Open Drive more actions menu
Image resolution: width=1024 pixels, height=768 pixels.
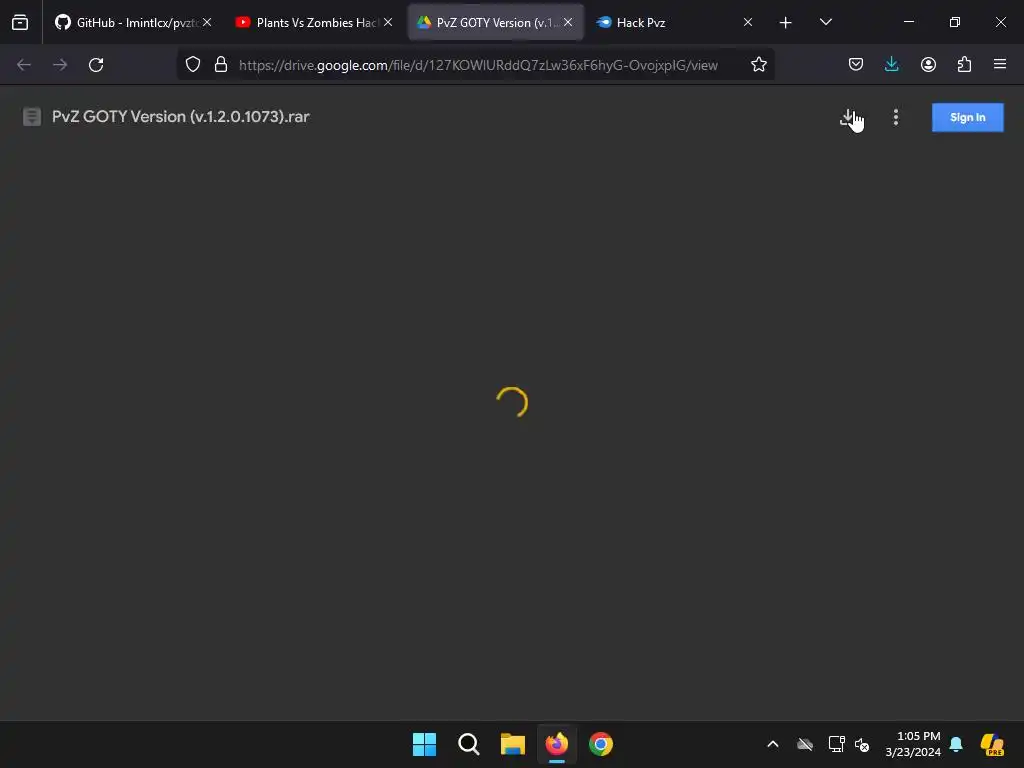pyautogui.click(x=895, y=118)
